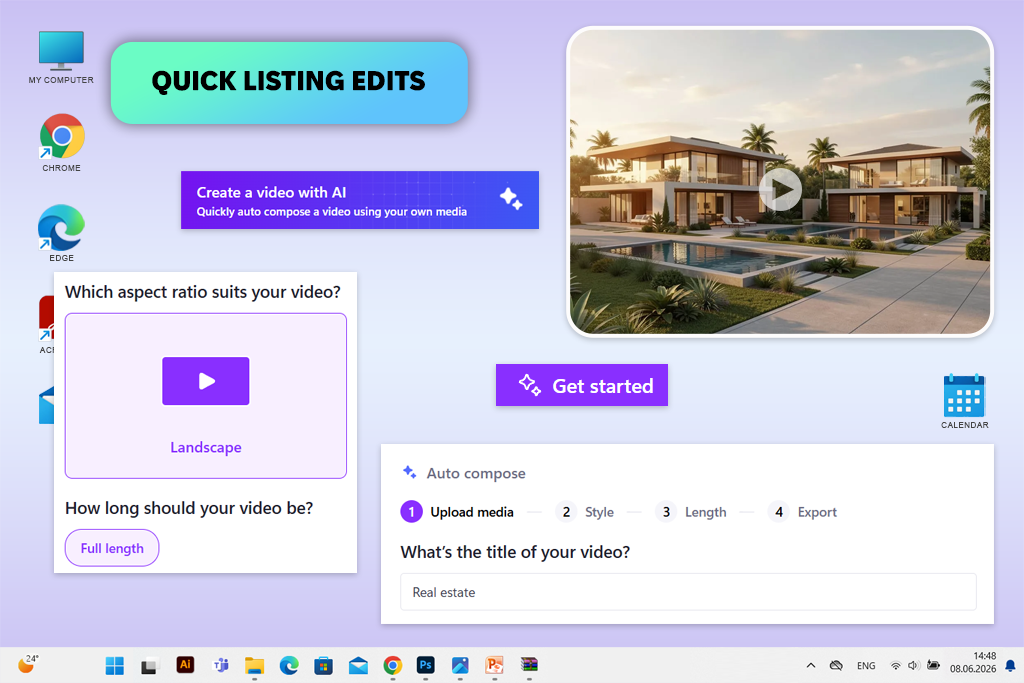Viewport: 1024px width, 683px height.
Task: Select the Landscape aspect ratio option
Action: point(206,396)
